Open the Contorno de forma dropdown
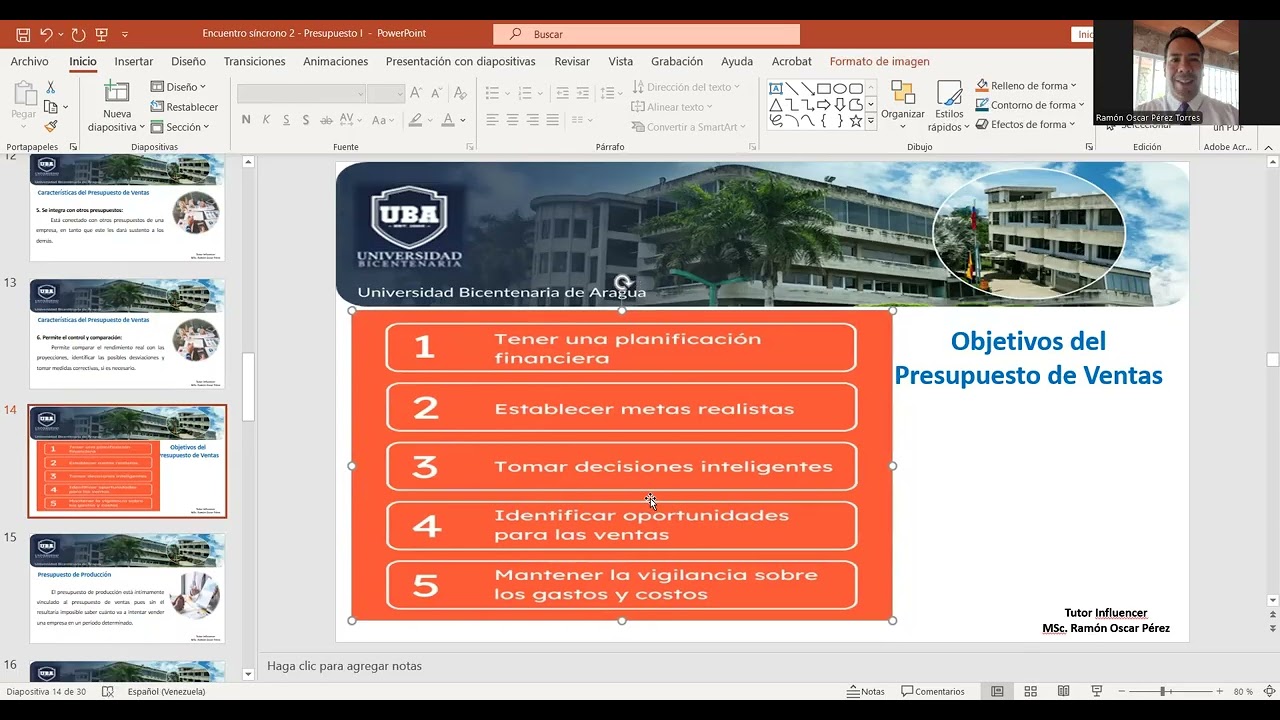The width and height of the screenshot is (1280, 720). 1030,105
